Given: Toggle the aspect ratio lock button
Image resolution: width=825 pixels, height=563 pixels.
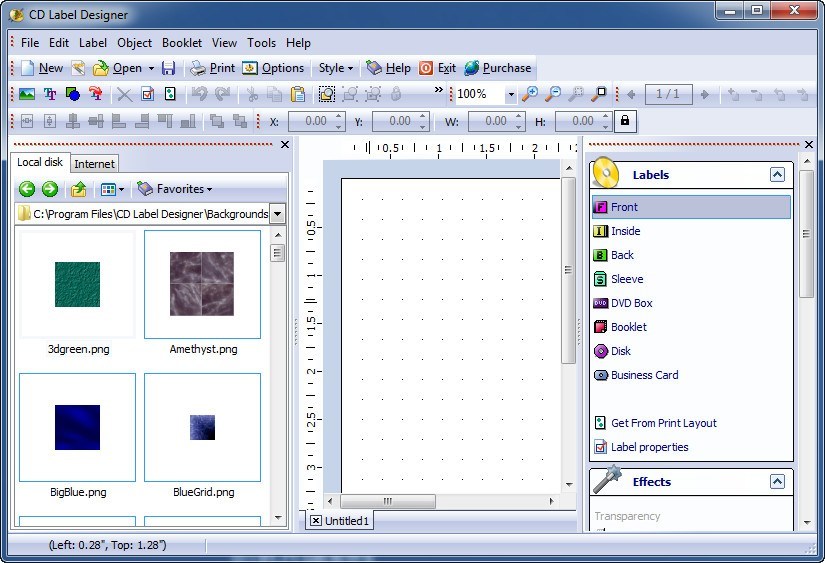Looking at the screenshot, I should (625, 121).
